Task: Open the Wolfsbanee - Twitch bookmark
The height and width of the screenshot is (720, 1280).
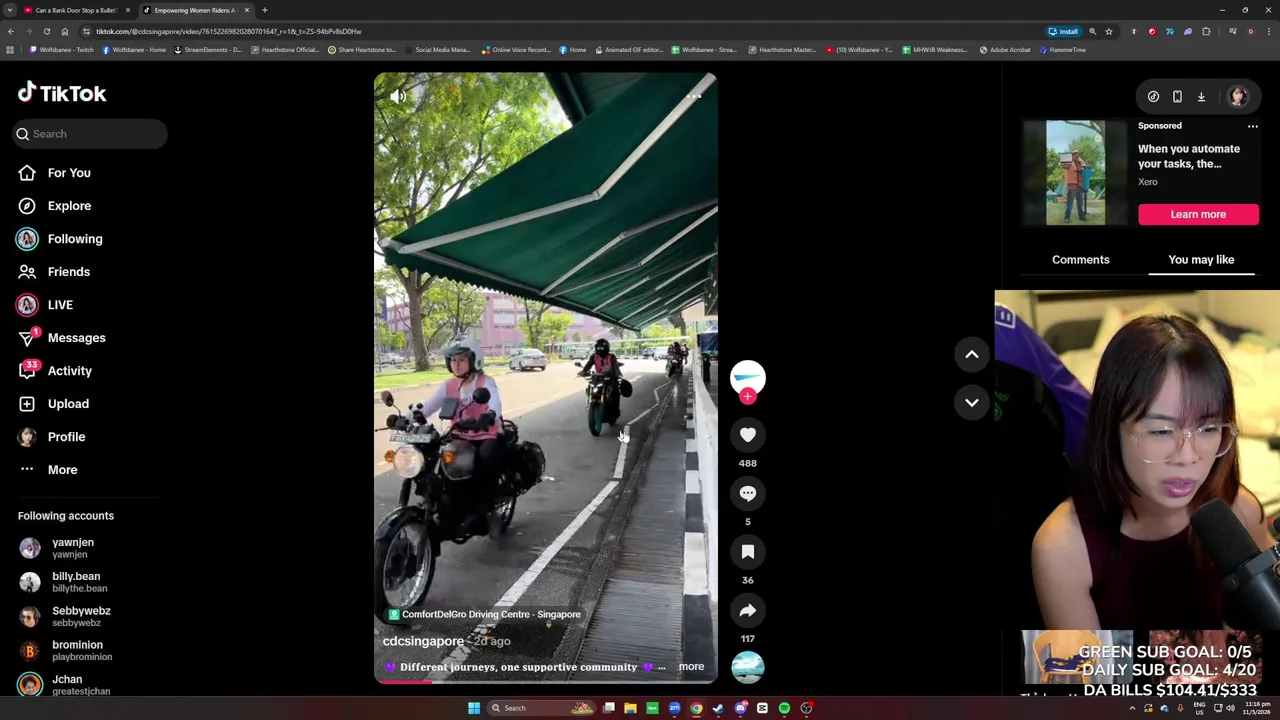Action: [61, 49]
